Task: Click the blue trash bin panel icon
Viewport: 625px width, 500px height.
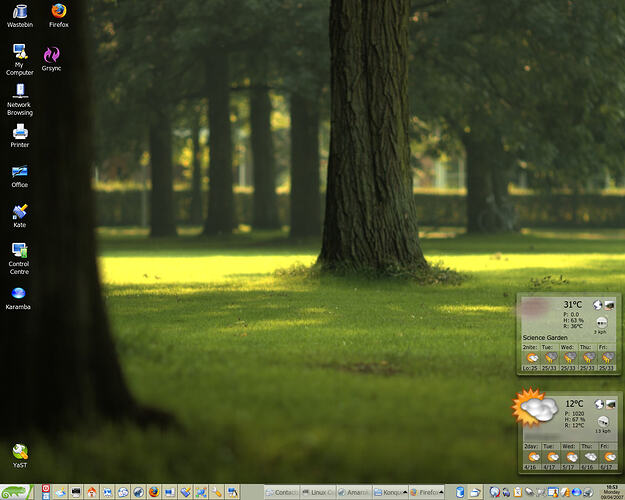Action: click(460, 492)
